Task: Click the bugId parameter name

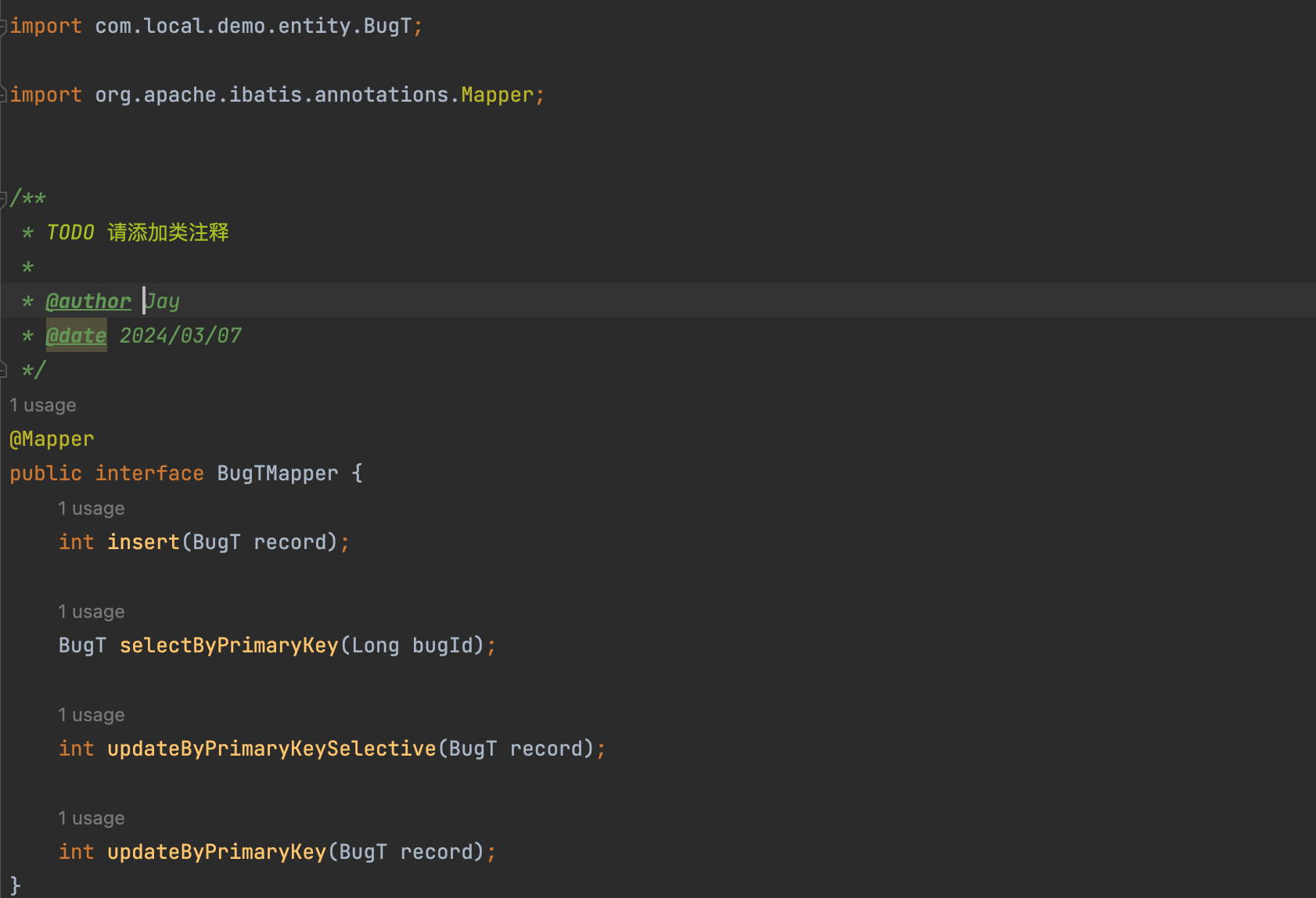Action: pos(443,645)
